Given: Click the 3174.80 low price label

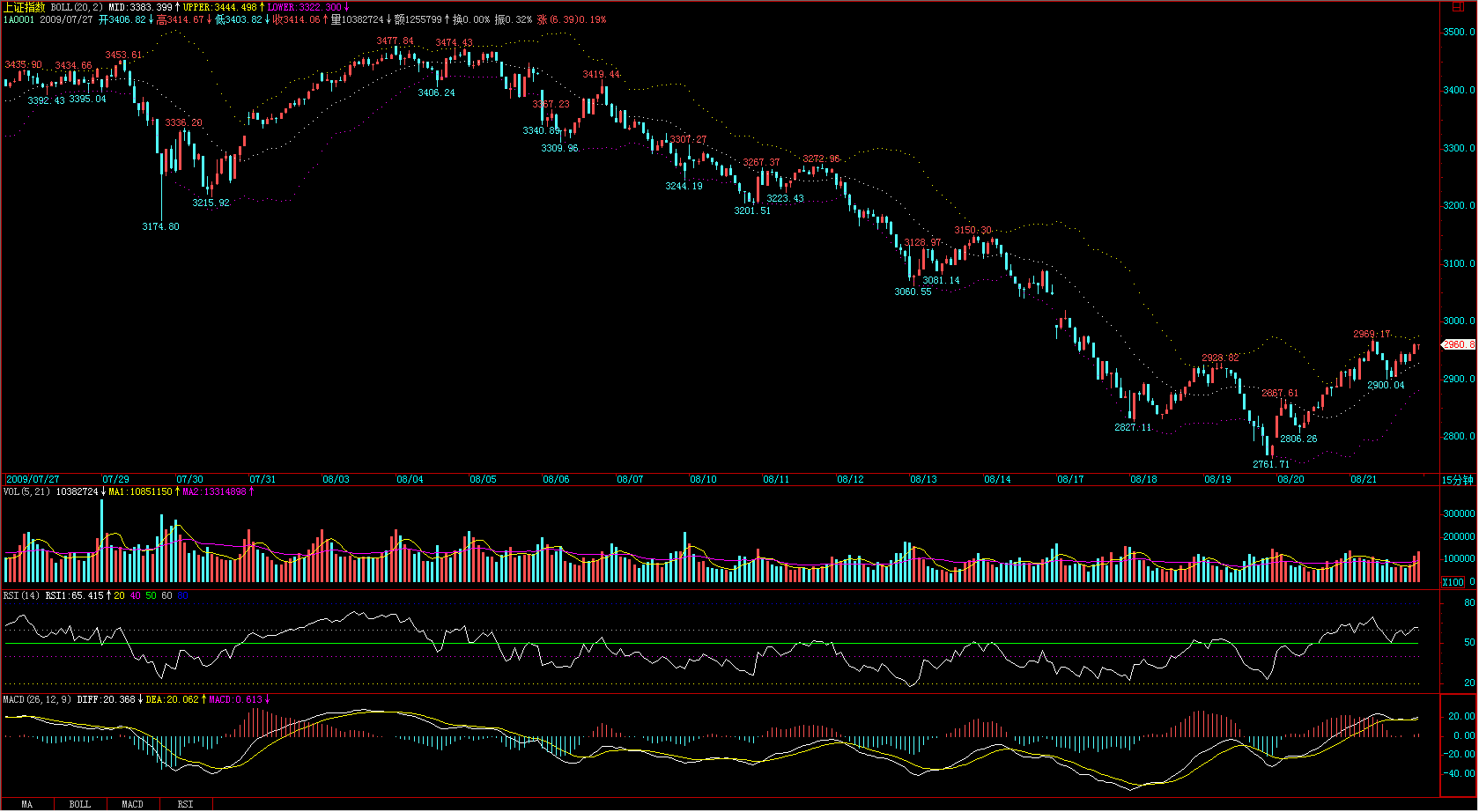Looking at the screenshot, I should tap(160, 227).
